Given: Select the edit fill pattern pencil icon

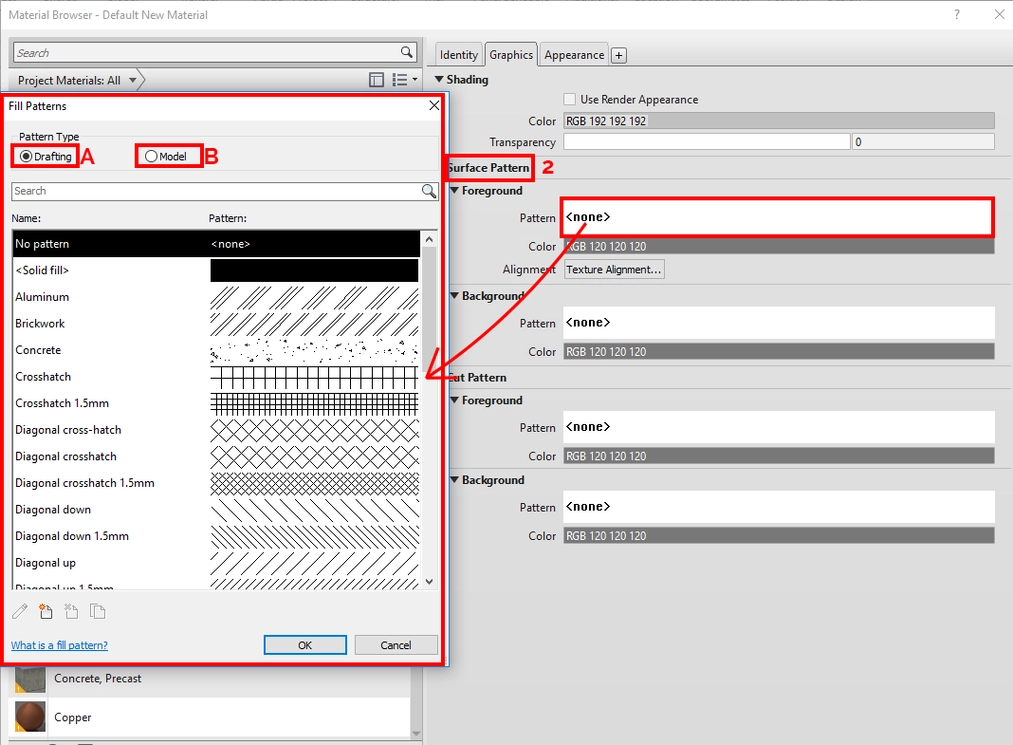Looking at the screenshot, I should [19, 611].
